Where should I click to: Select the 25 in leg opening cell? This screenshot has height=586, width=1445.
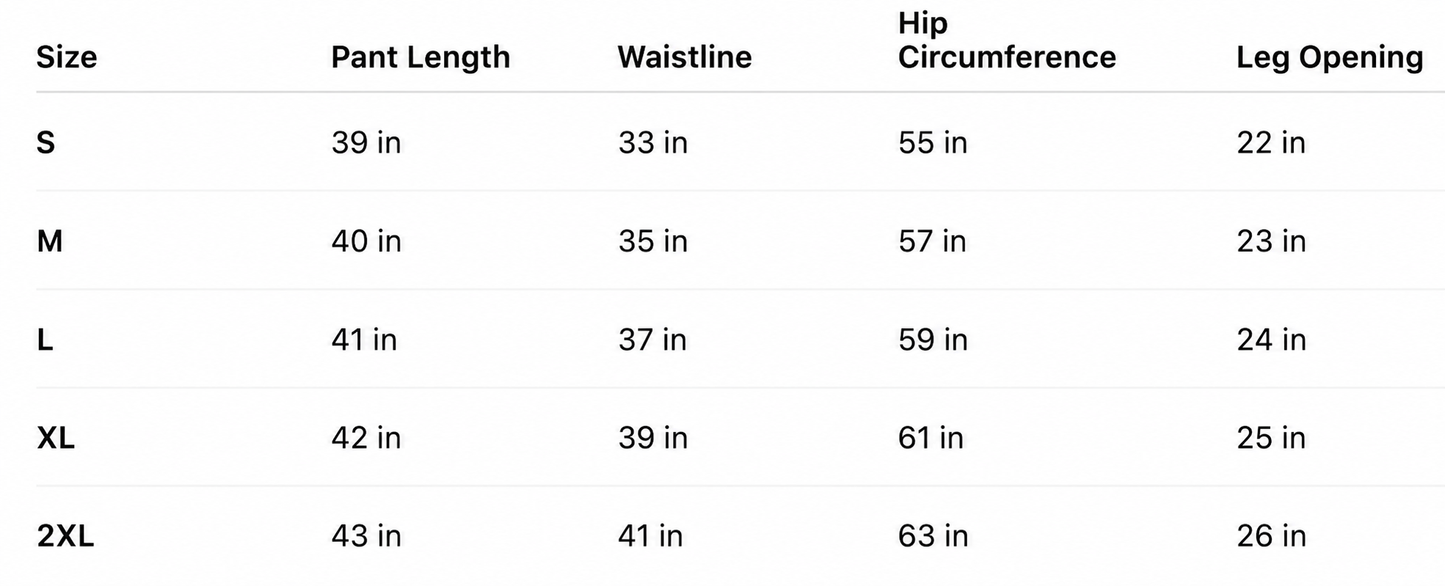pos(1271,438)
